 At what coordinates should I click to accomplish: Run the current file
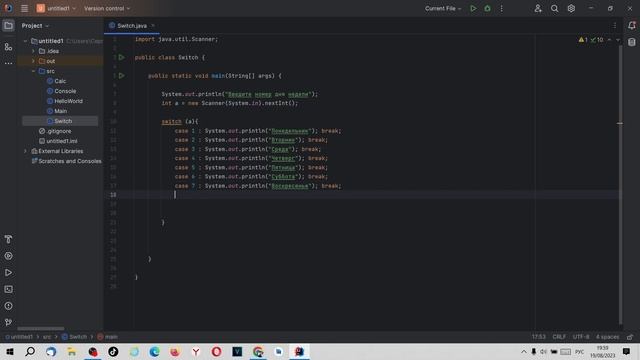[x=473, y=8]
